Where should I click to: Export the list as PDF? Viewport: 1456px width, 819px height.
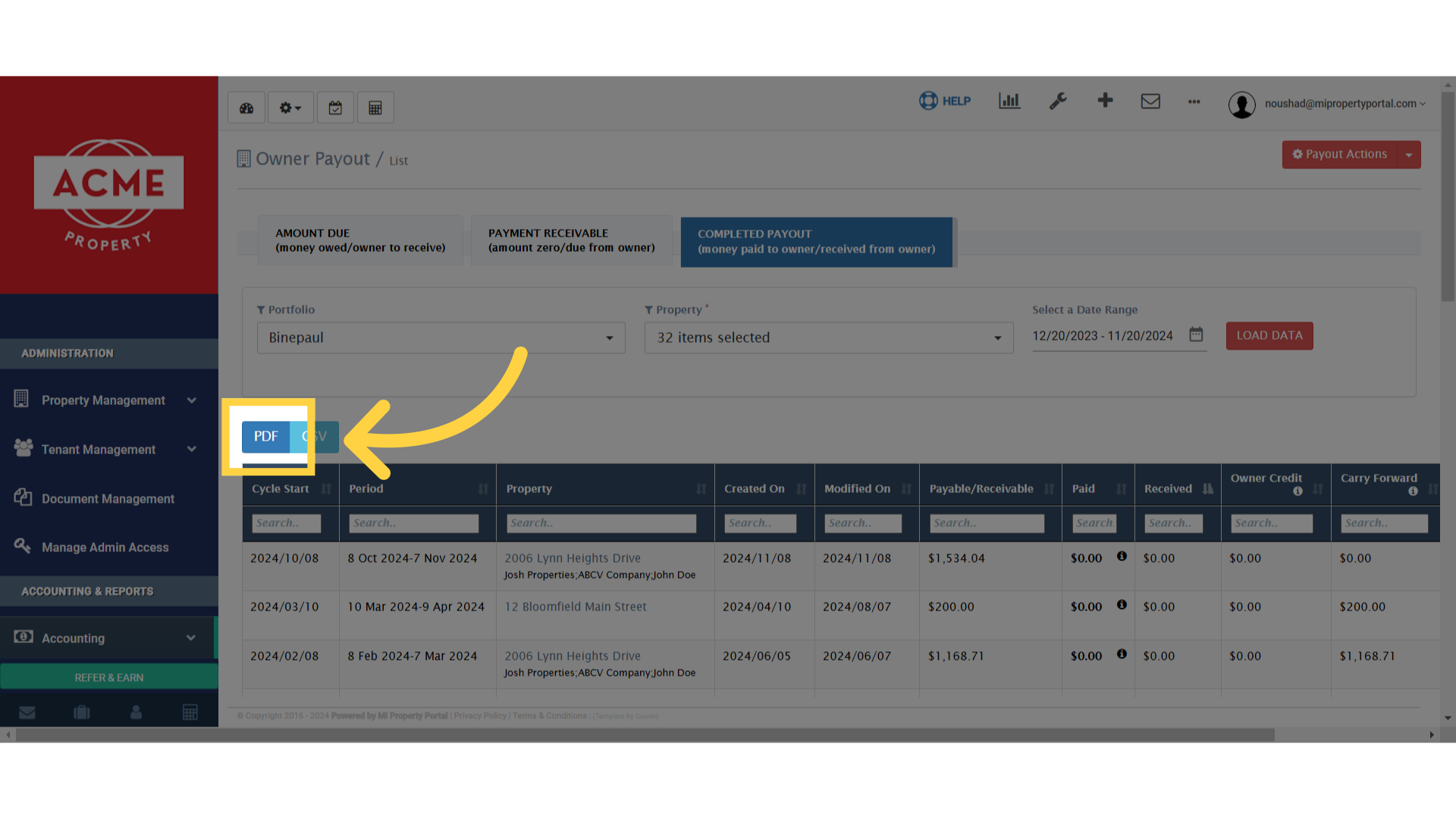tap(265, 437)
